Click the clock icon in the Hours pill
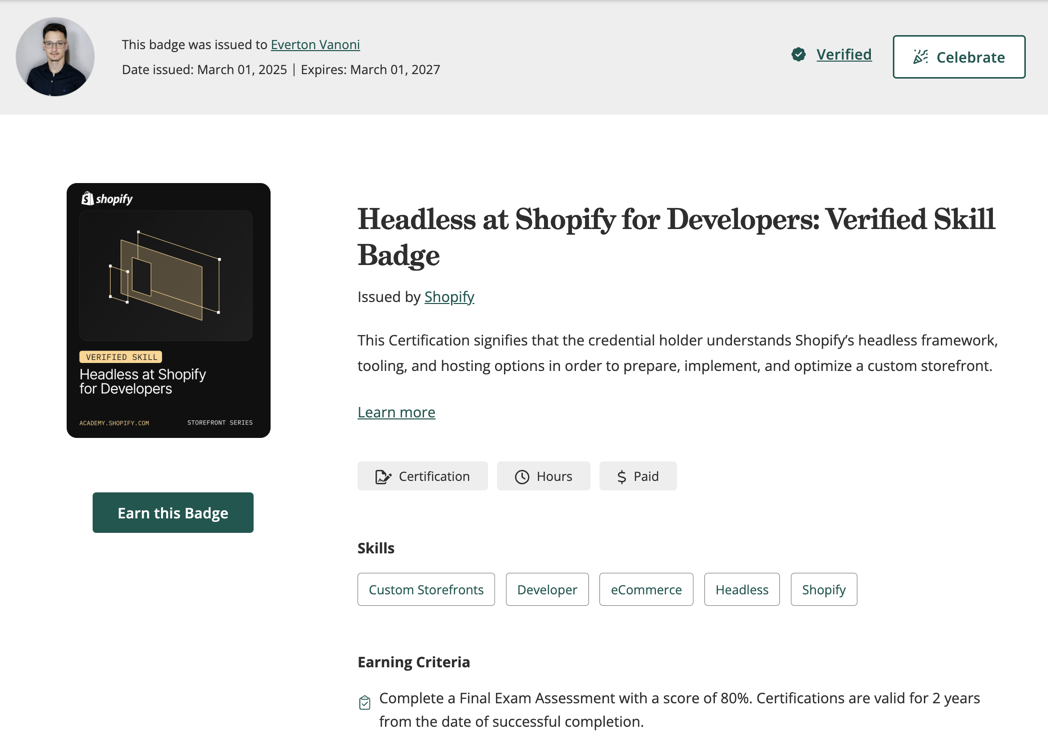 click(521, 476)
